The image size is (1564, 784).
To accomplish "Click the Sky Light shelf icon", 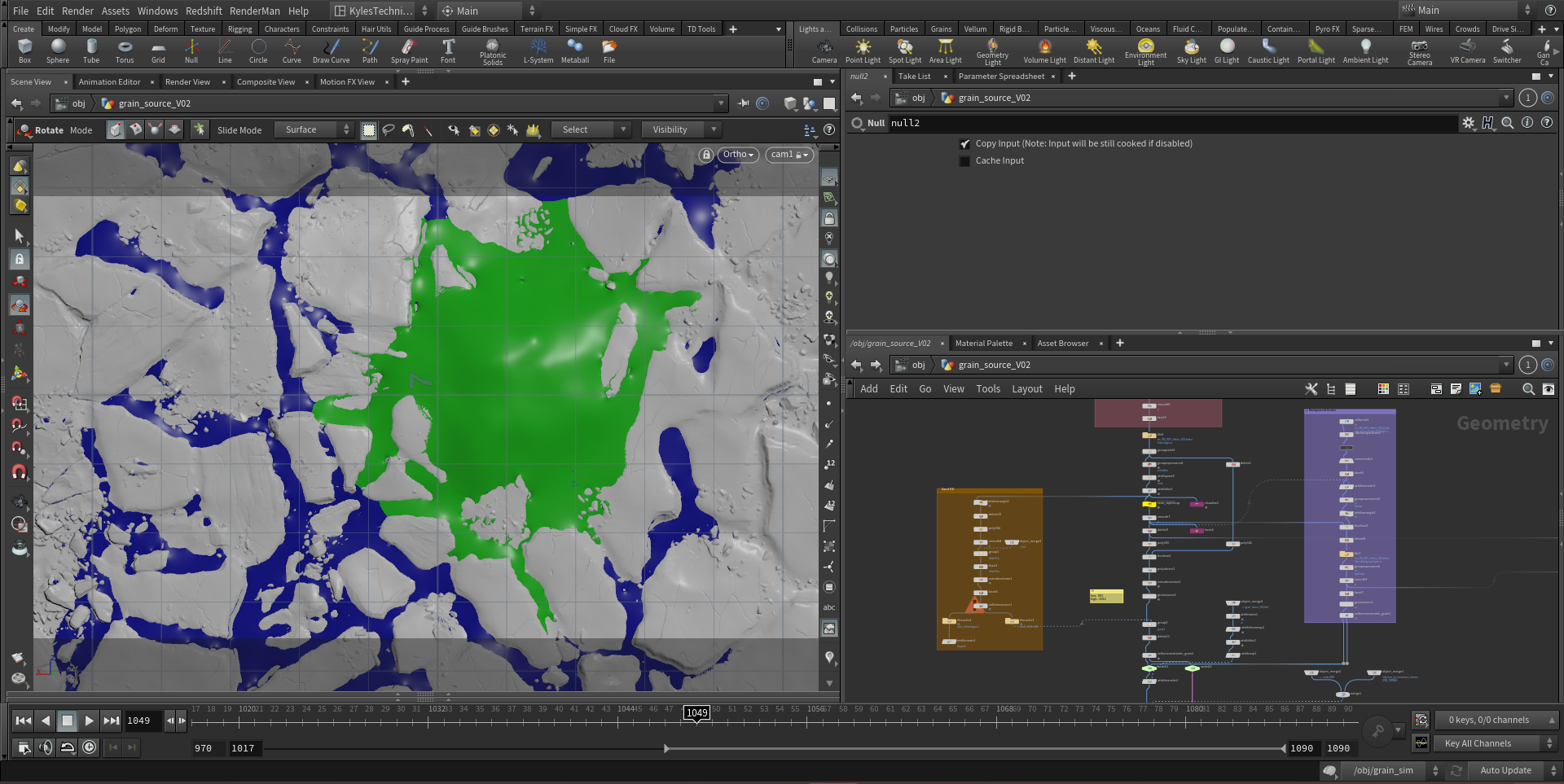I will tap(1191, 50).
